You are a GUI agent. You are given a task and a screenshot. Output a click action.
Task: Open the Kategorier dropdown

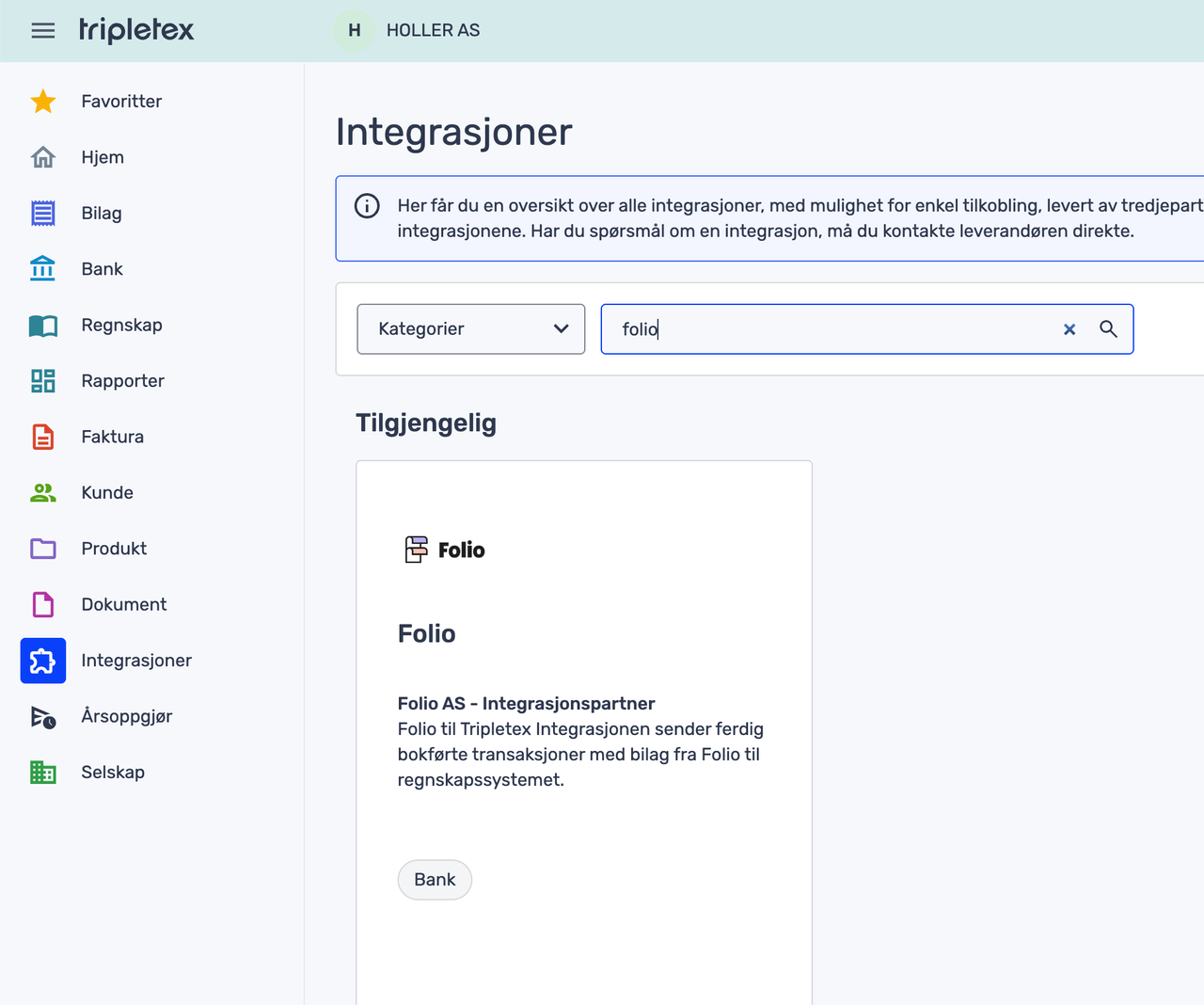471,329
